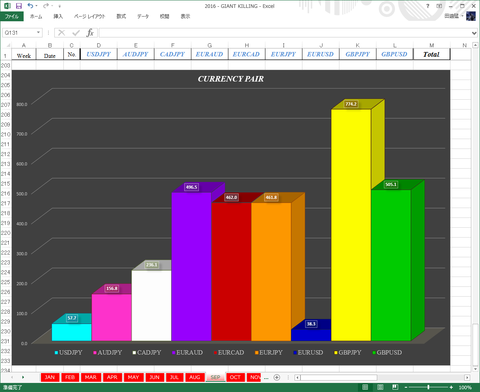Click the Select All corner triangle

[x=8, y=45]
